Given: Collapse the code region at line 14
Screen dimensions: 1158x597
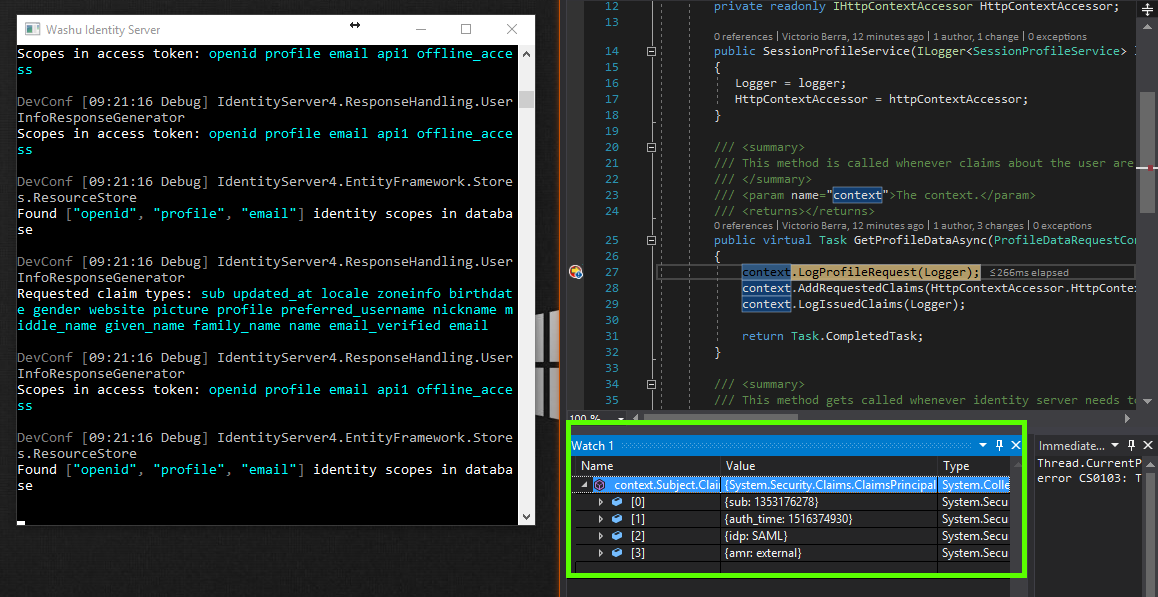Looking at the screenshot, I should (x=651, y=50).
